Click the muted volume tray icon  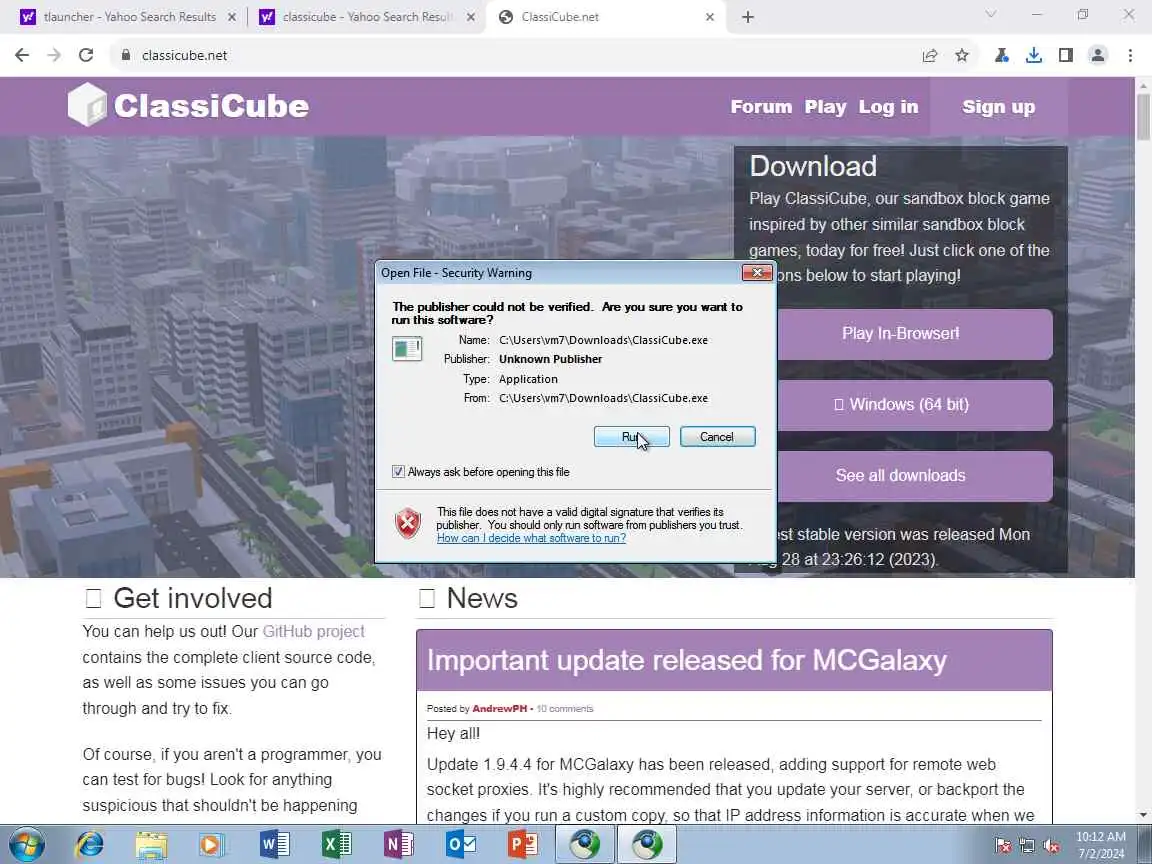1051,846
